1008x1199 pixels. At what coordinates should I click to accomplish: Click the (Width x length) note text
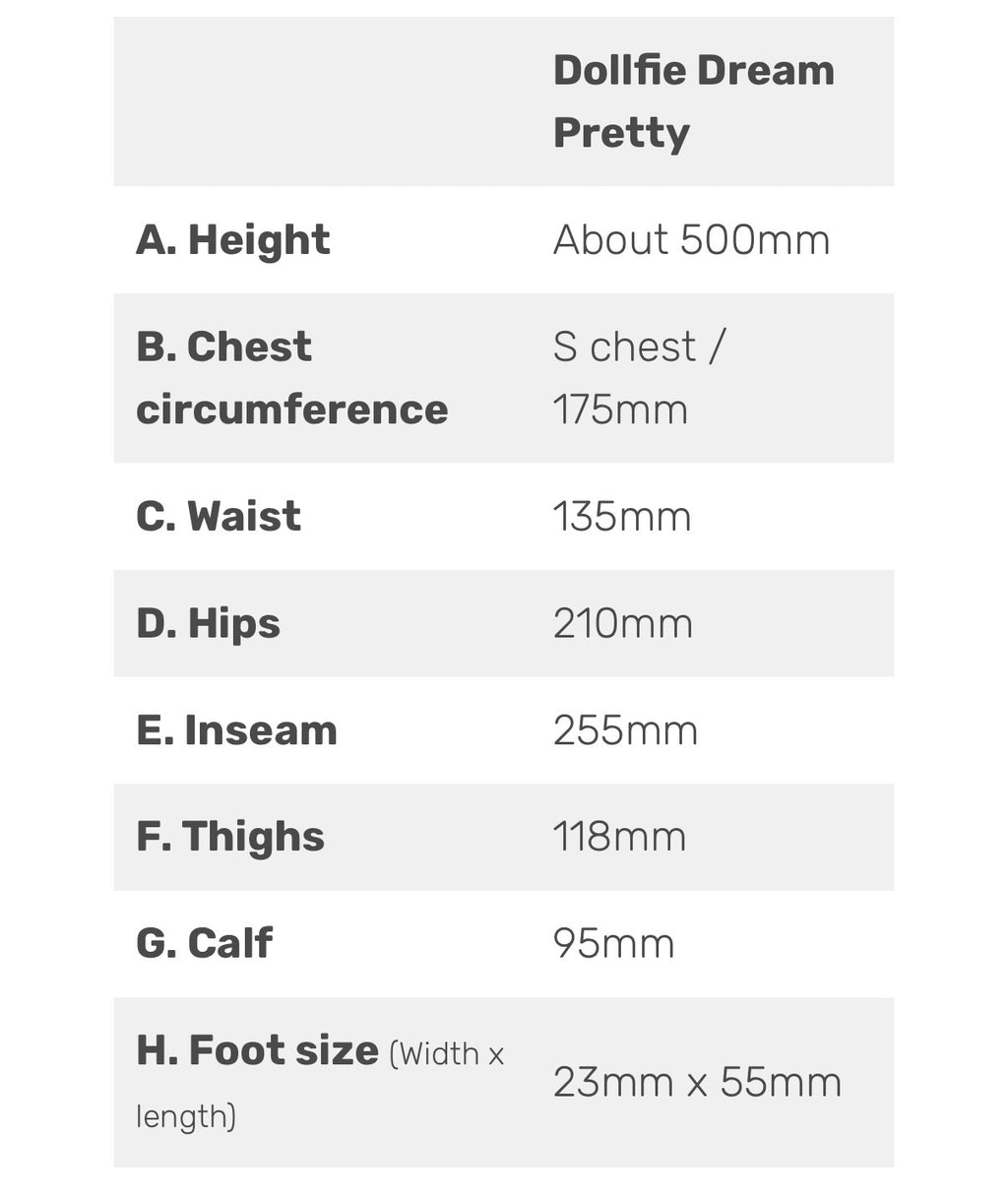[x=320, y=1084]
